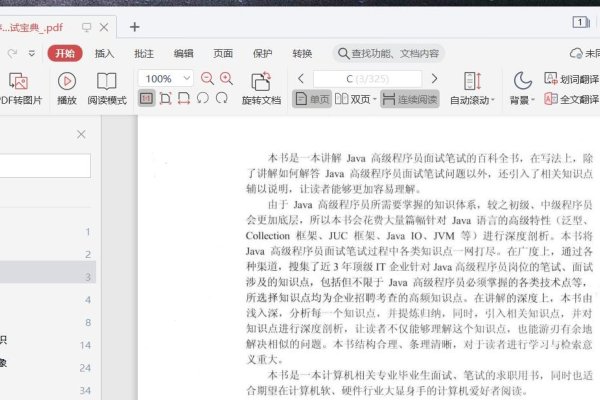Toggle 单页 single page view
This screenshot has width=600, height=400.
[312, 99]
